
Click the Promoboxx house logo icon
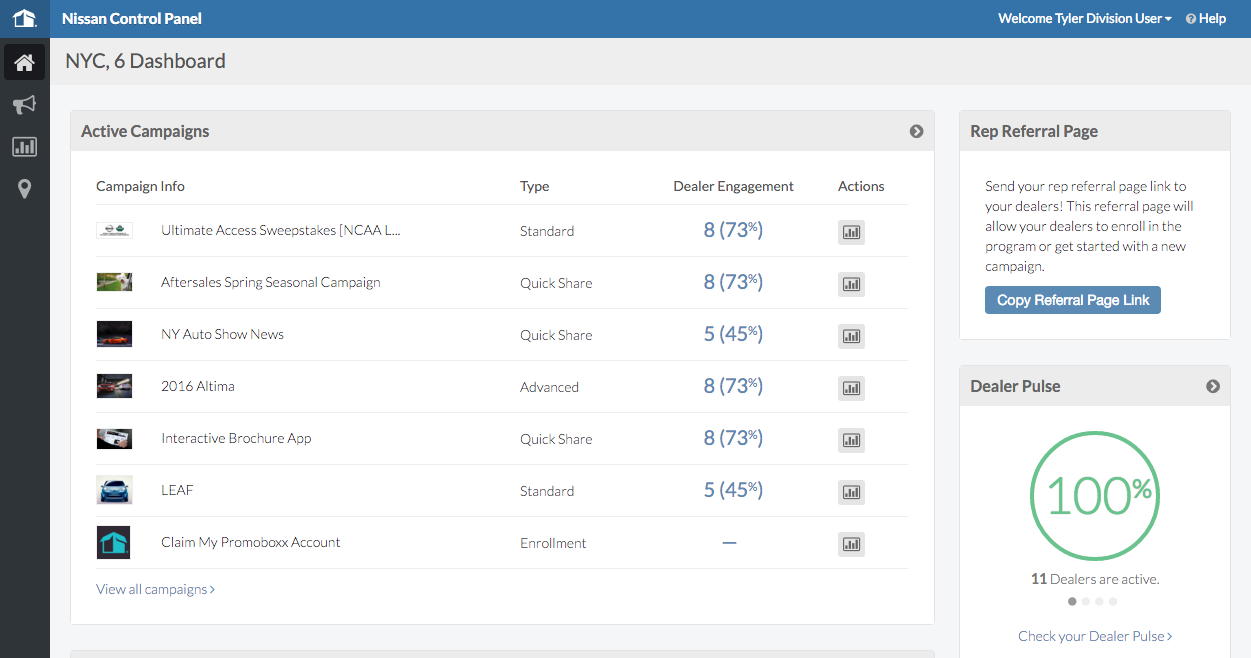pyautogui.click(x=24, y=18)
